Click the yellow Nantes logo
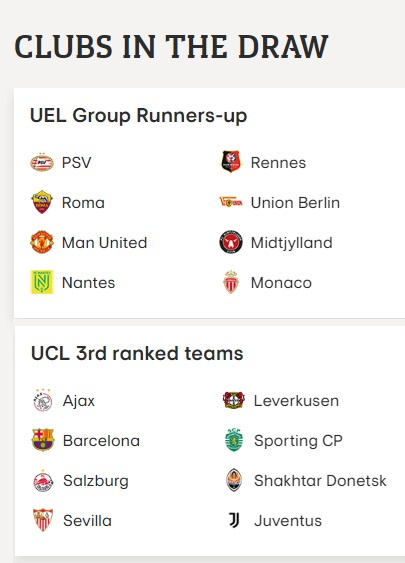405x563 pixels. [42, 282]
